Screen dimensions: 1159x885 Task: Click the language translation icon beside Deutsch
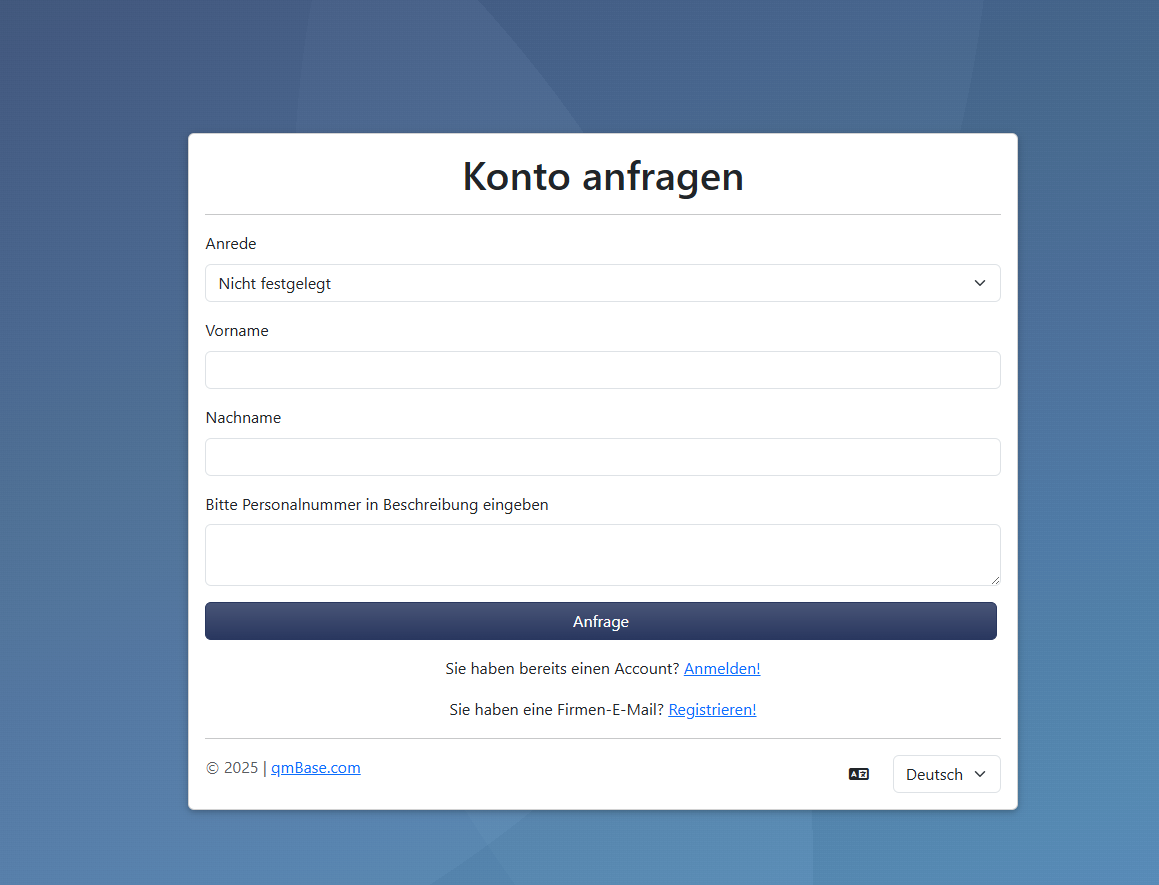point(858,774)
